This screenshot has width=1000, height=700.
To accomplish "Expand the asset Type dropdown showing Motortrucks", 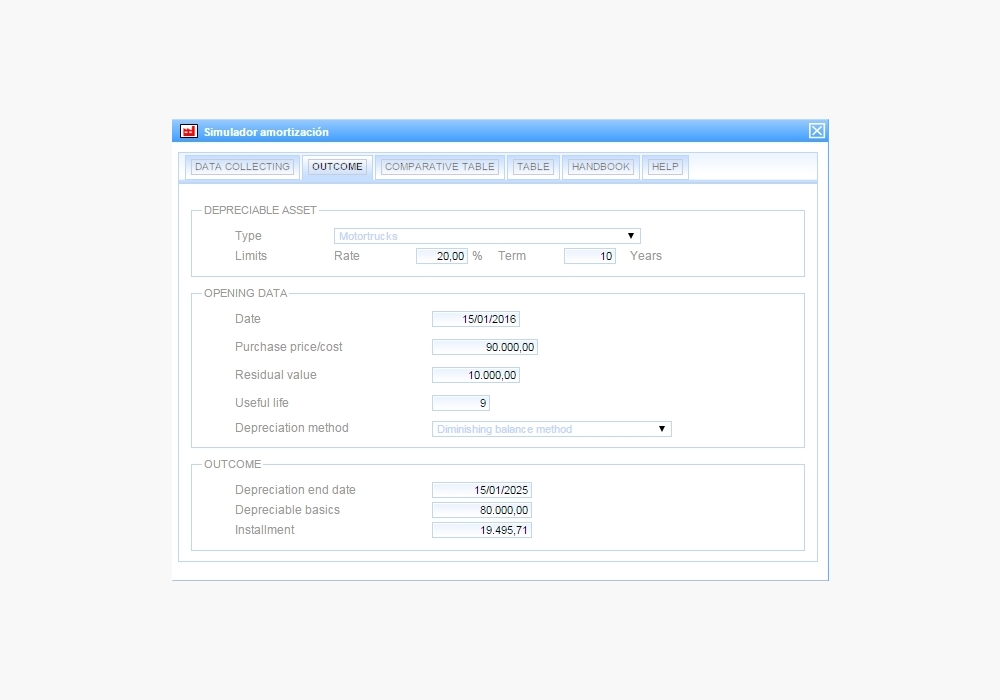I will click(x=487, y=236).
